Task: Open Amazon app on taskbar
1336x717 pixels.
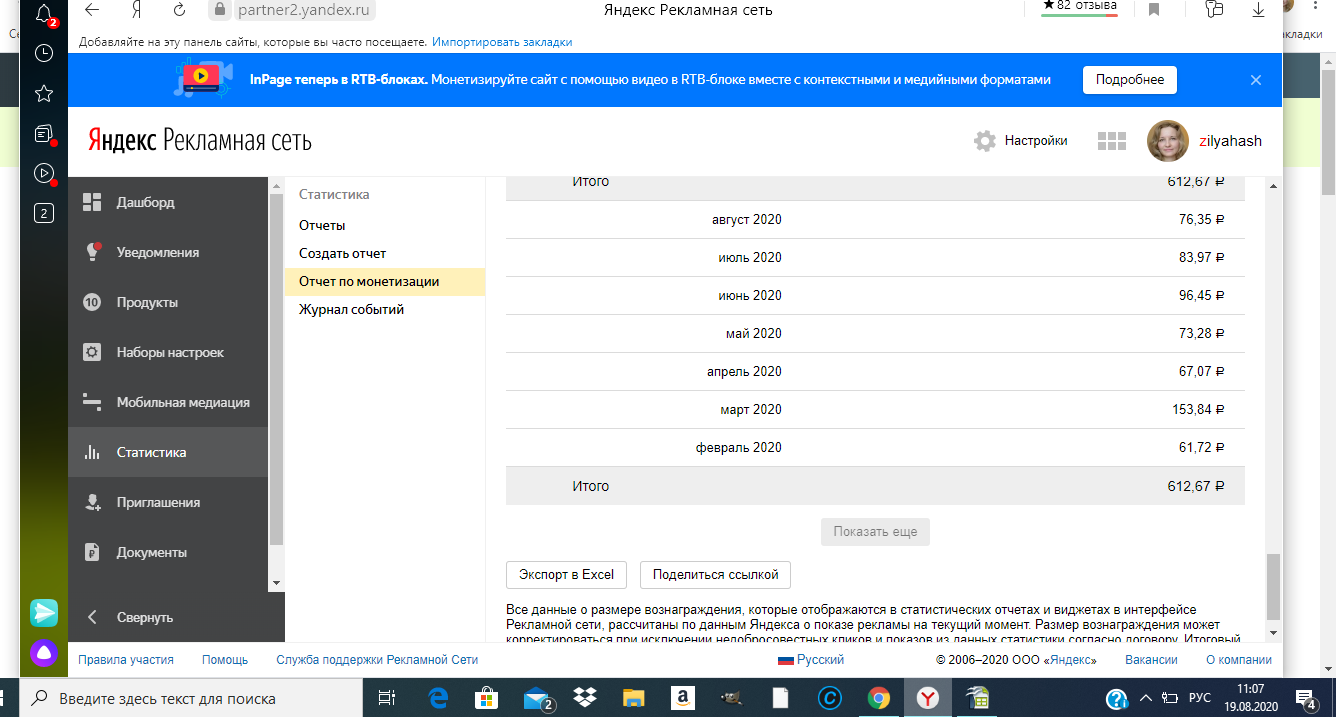Action: (x=683, y=698)
